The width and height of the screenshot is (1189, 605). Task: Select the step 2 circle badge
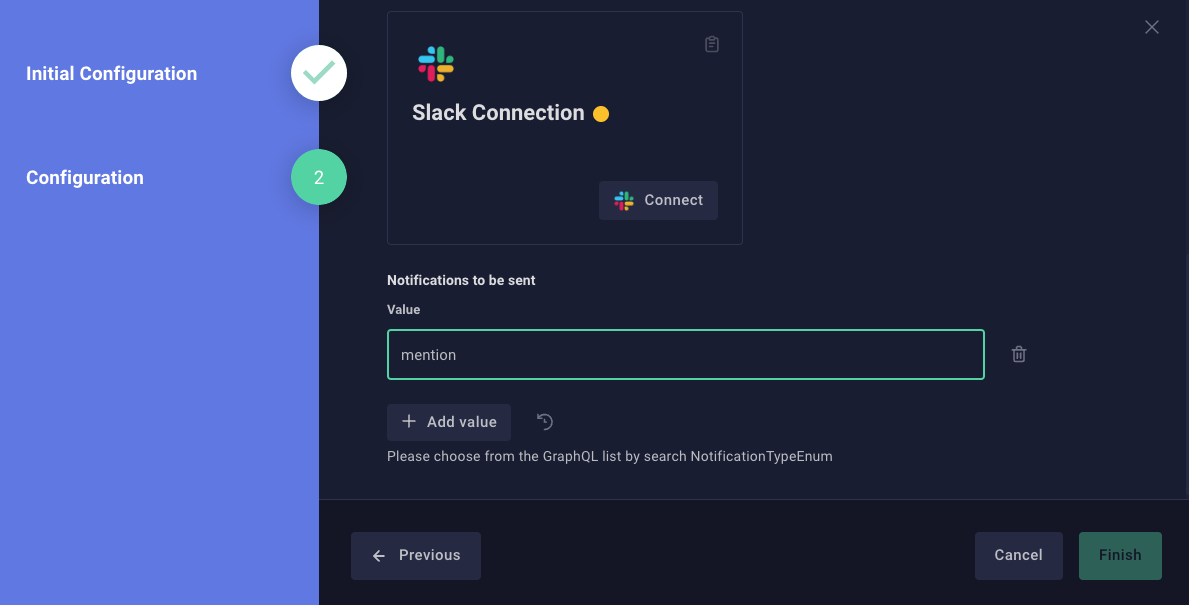(318, 177)
